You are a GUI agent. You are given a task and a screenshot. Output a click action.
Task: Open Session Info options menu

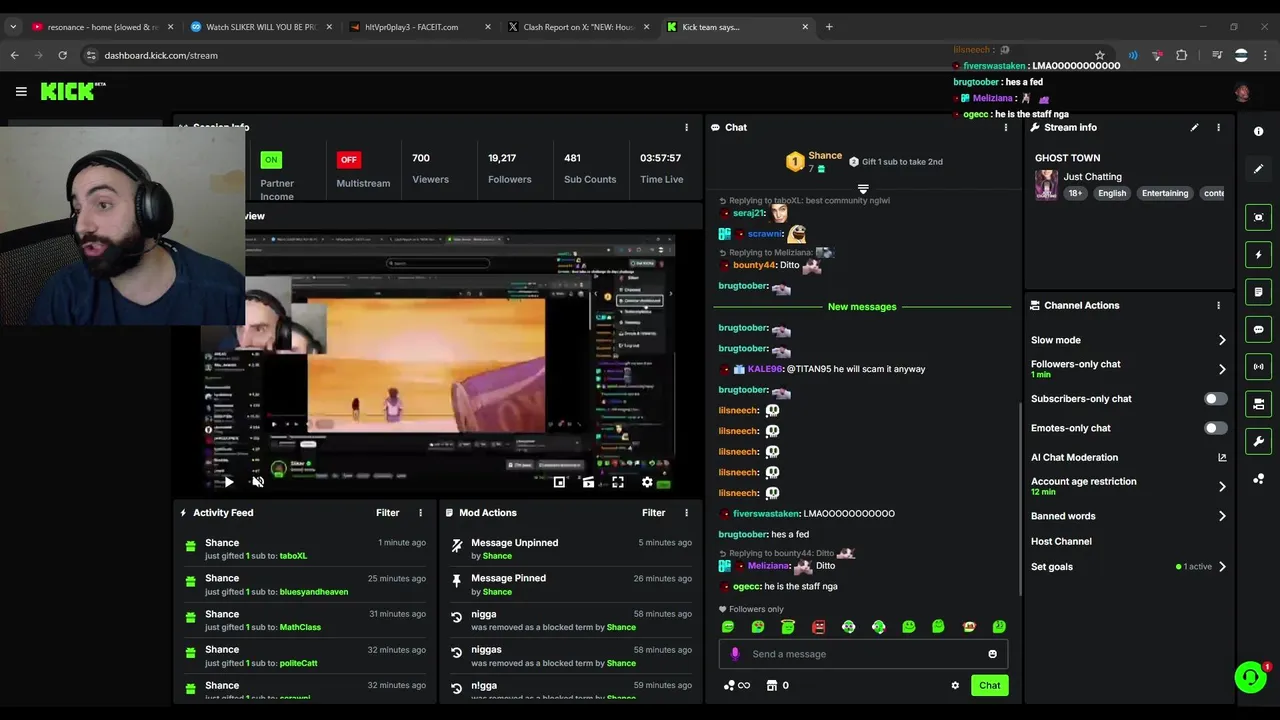tap(686, 127)
